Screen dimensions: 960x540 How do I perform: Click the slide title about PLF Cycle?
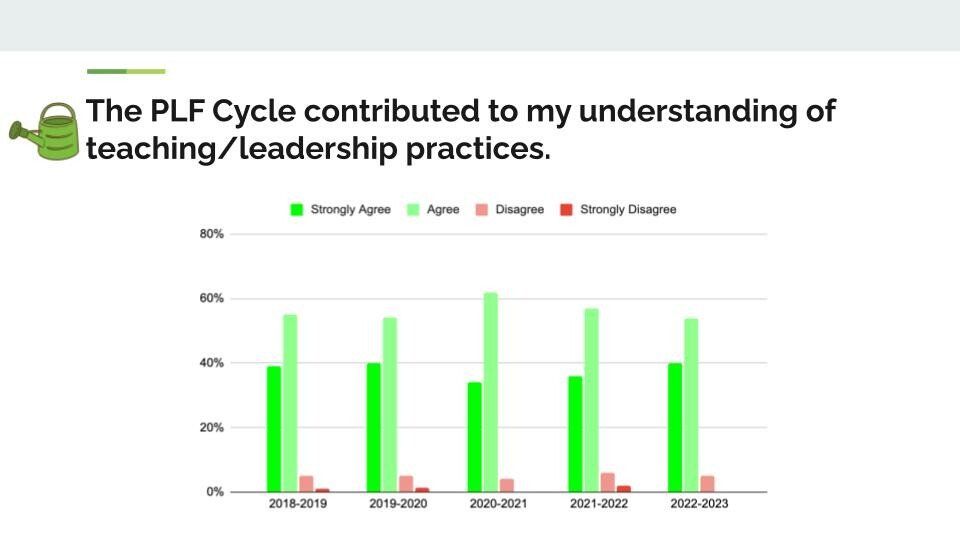click(460, 129)
